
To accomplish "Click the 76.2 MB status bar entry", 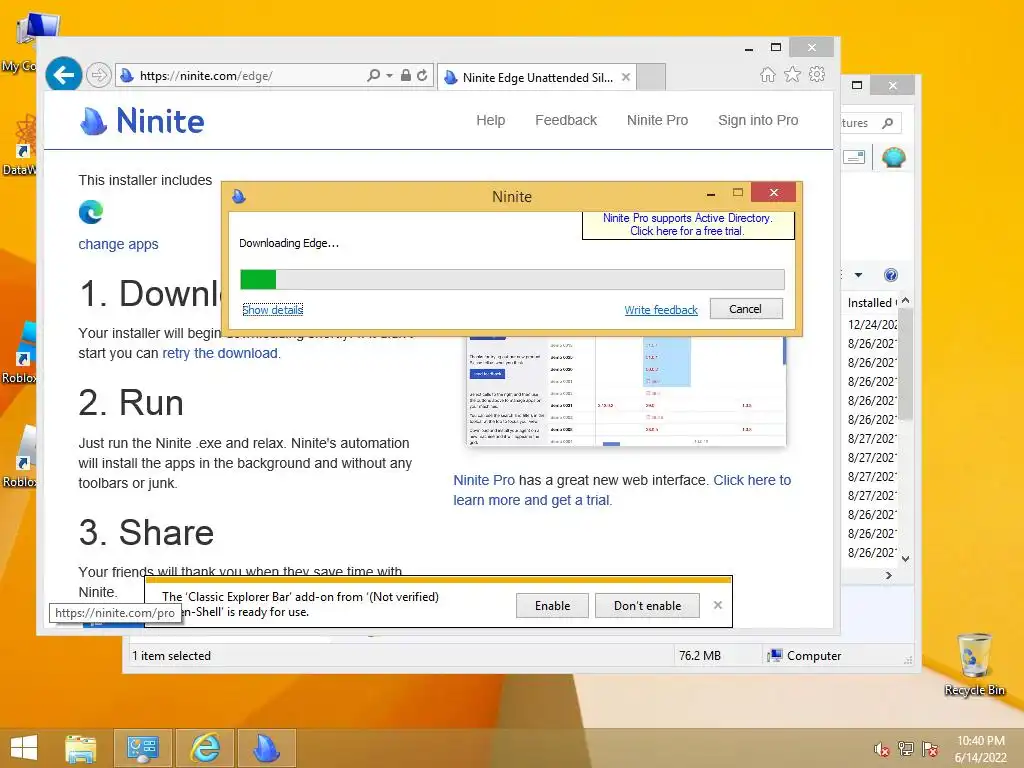I will 699,656.
